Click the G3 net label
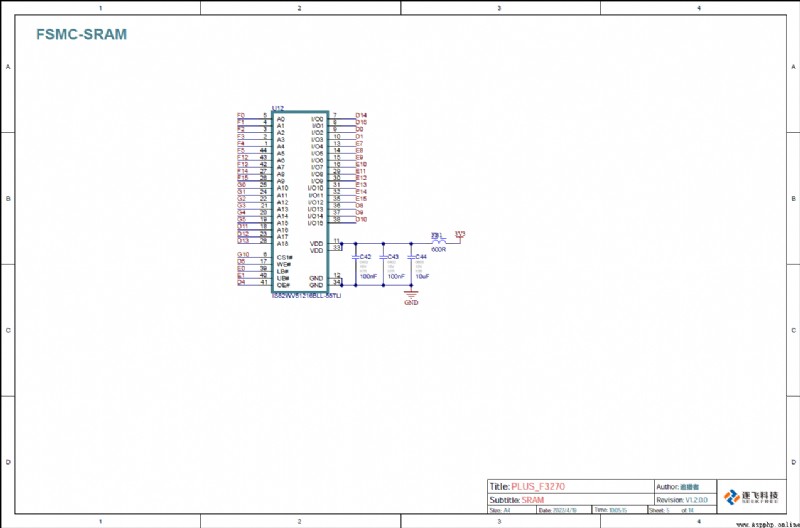This screenshot has width=800, height=528. click(x=241, y=206)
